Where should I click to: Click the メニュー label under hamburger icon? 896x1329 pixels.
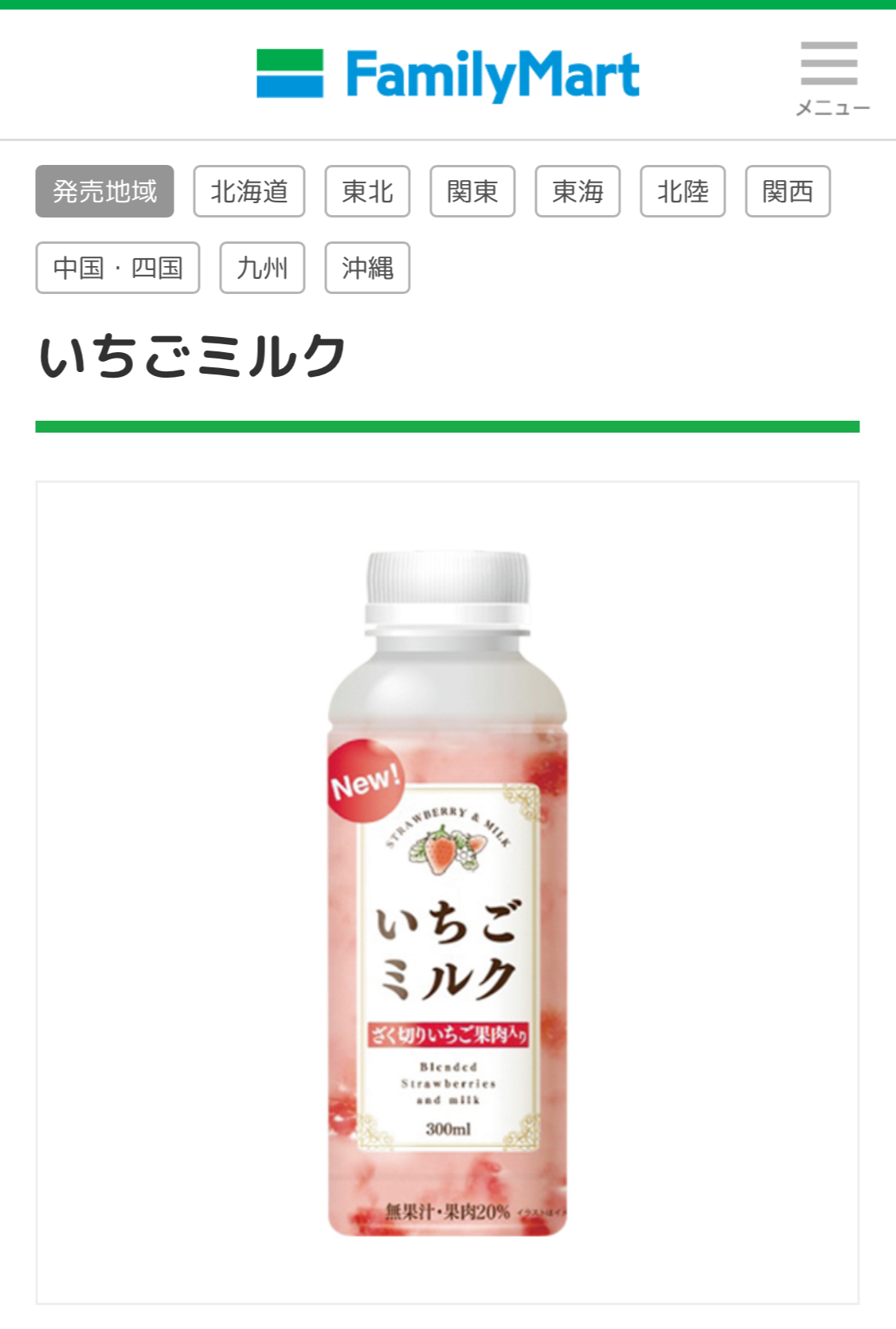(x=832, y=108)
